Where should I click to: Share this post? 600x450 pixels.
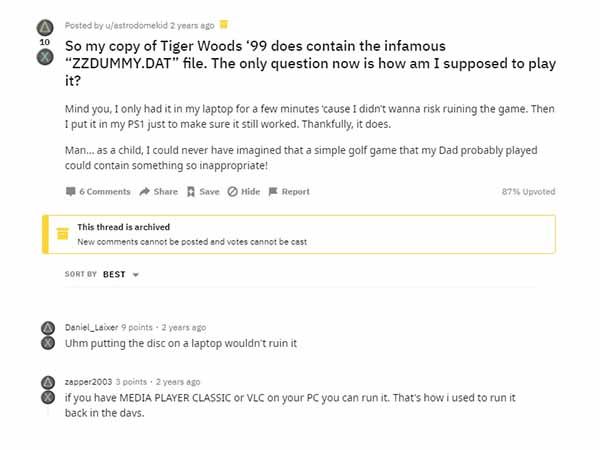[158, 191]
